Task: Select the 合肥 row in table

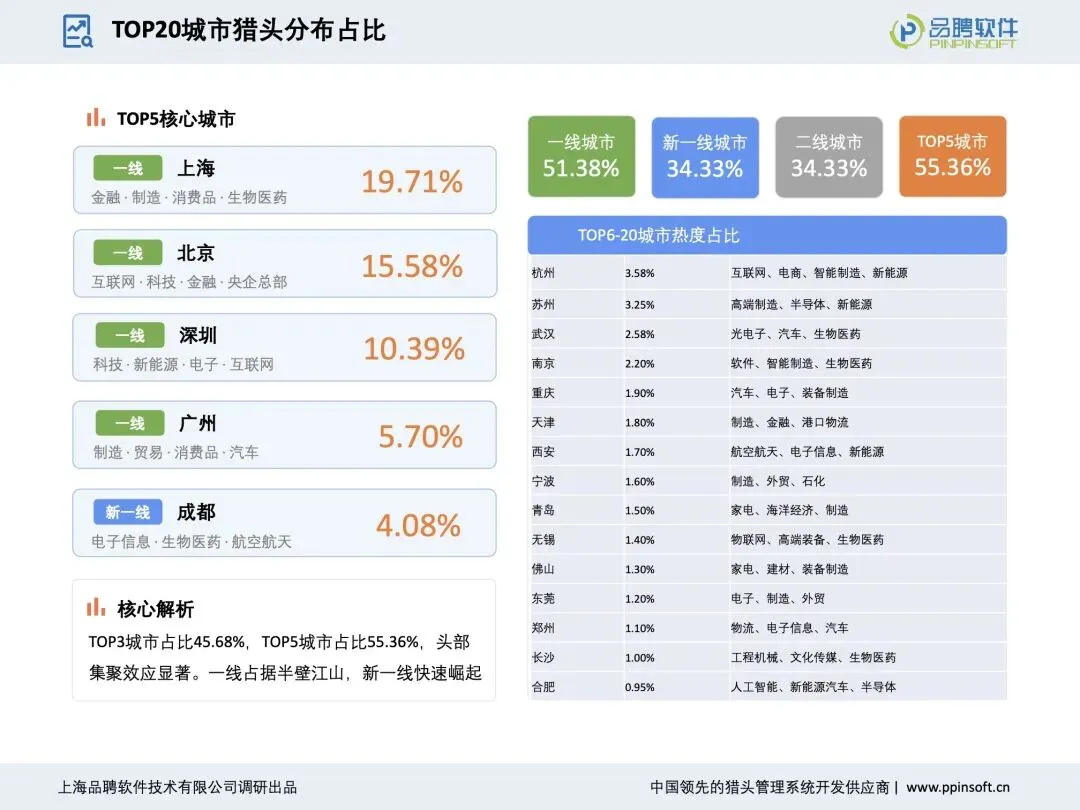Action: click(767, 687)
